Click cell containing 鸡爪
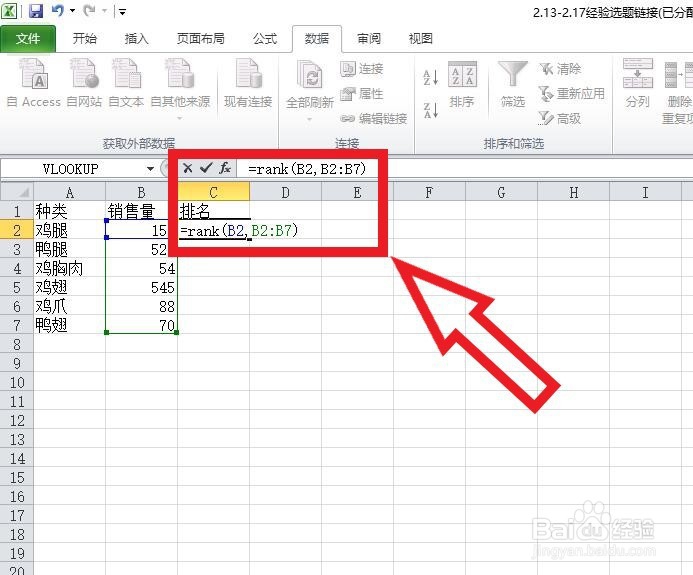Screen dimensions: 693x575 pos(69,306)
